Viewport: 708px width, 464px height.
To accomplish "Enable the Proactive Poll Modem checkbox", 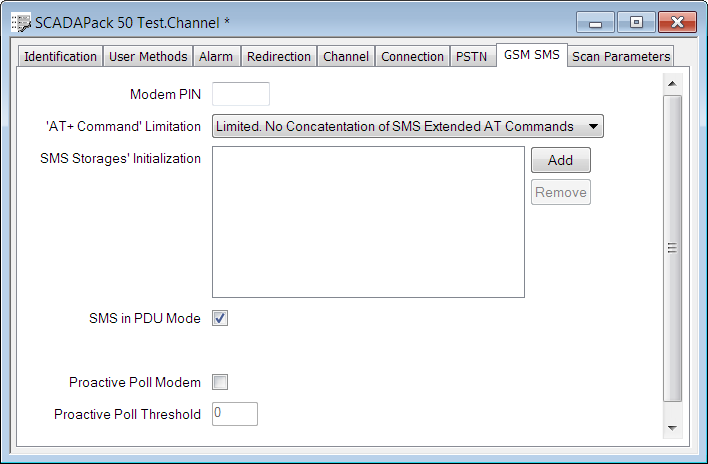I will (x=220, y=382).
